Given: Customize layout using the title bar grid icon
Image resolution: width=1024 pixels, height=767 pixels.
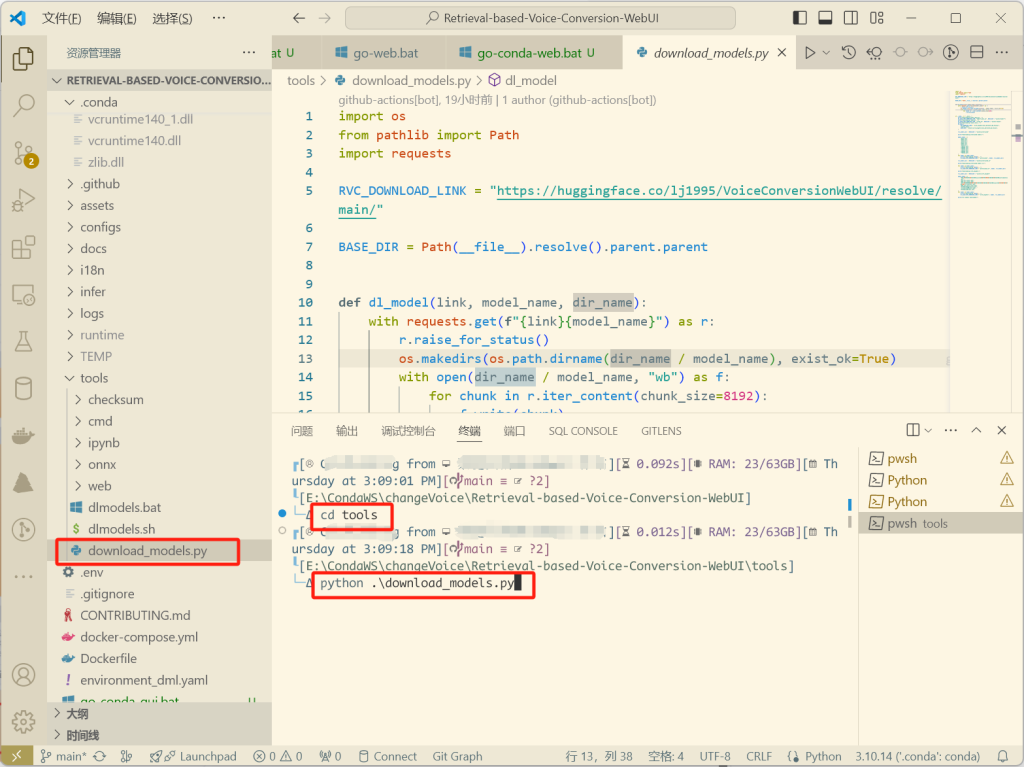Looking at the screenshot, I should click(x=876, y=18).
